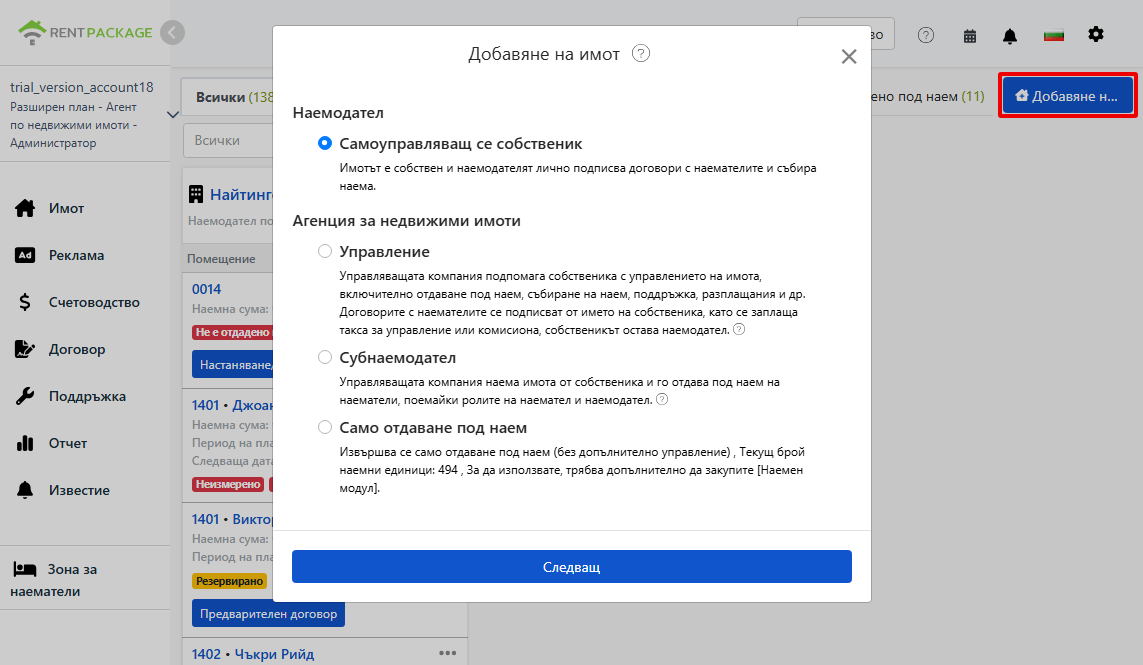Select the Управление radio option
This screenshot has height=665, width=1143.
pyautogui.click(x=324, y=252)
